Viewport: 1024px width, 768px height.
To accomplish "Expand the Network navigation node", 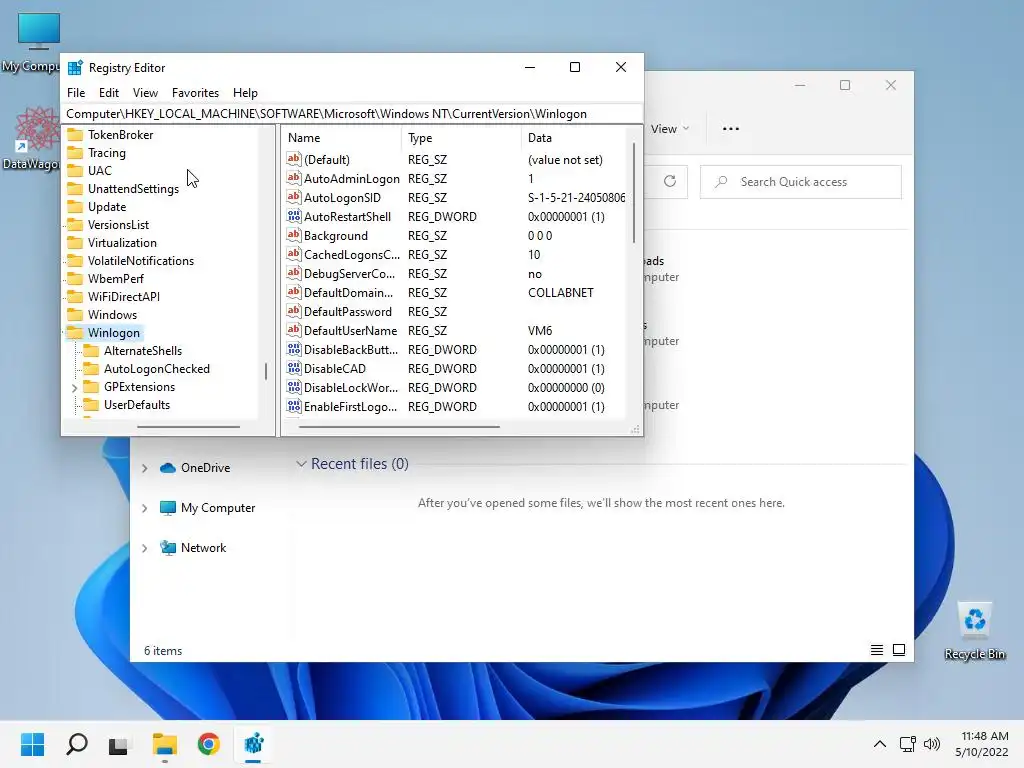I will pos(144,549).
